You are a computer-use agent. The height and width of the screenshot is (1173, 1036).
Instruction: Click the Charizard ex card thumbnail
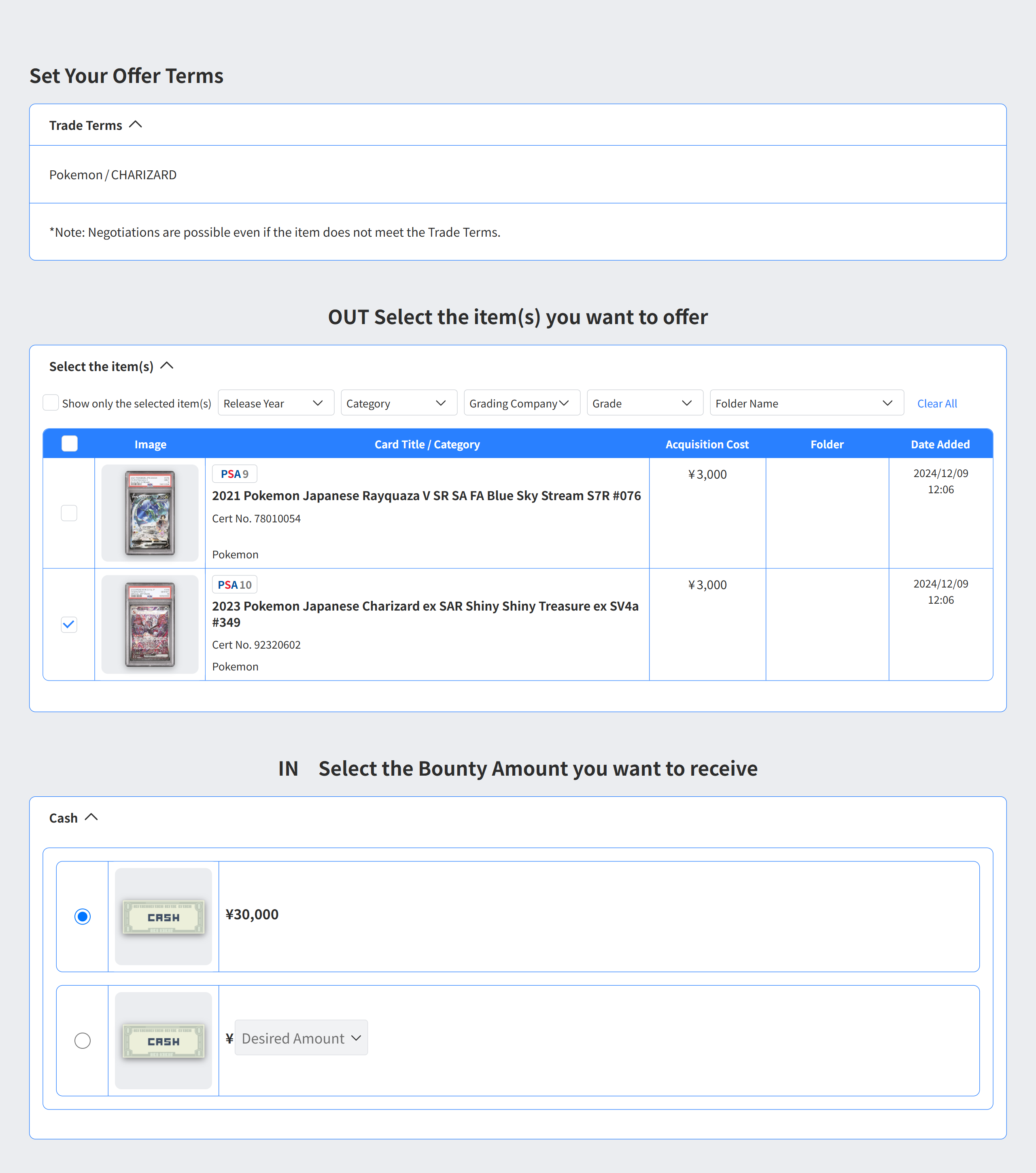[x=150, y=624]
